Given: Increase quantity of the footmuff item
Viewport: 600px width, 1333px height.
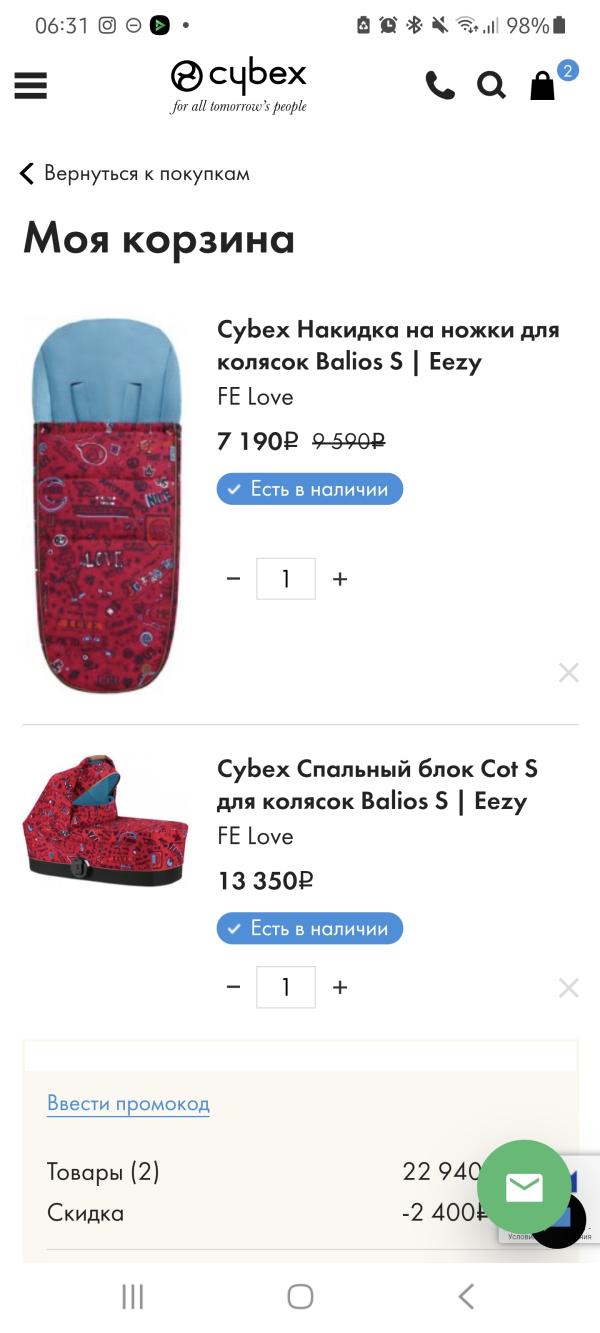Looking at the screenshot, I should (340, 579).
